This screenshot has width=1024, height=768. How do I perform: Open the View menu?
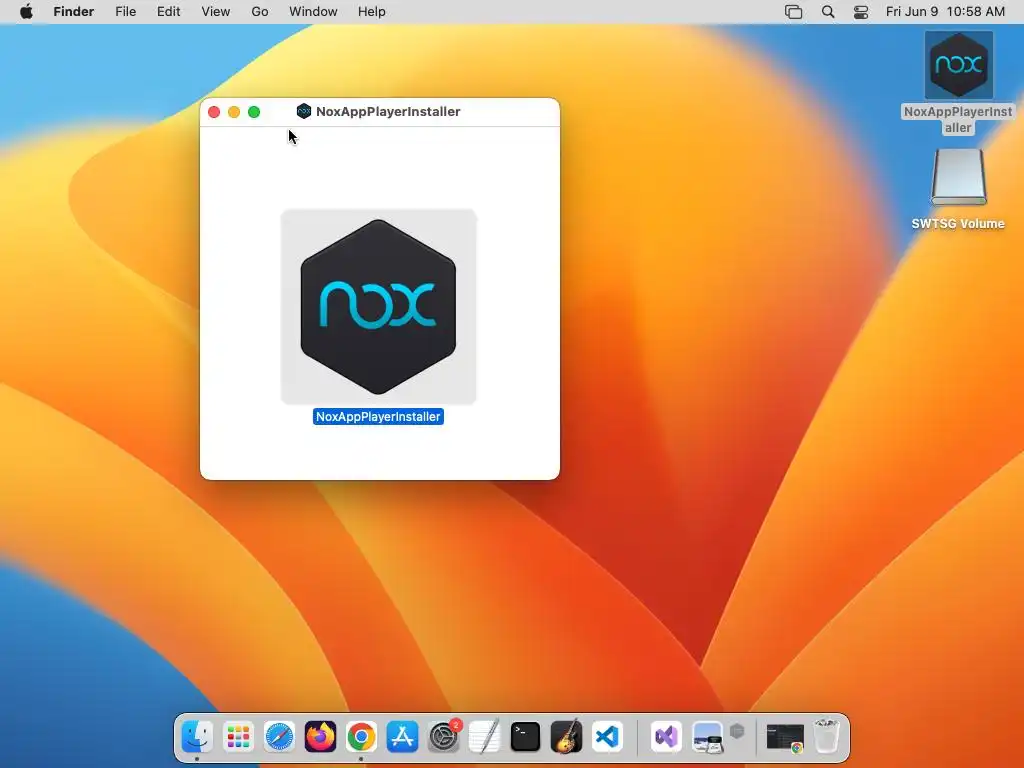point(216,12)
